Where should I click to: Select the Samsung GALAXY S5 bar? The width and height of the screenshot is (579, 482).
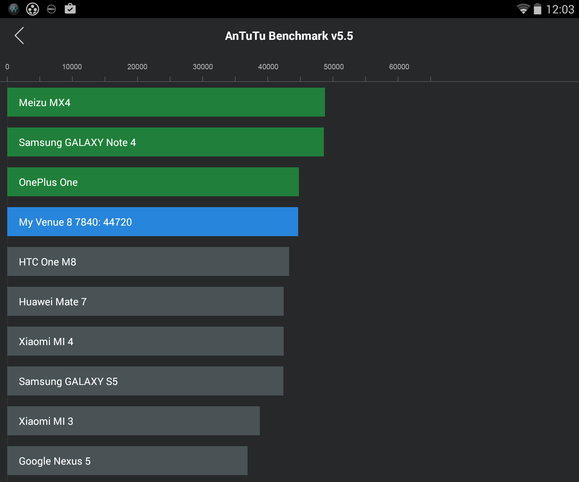coord(145,381)
